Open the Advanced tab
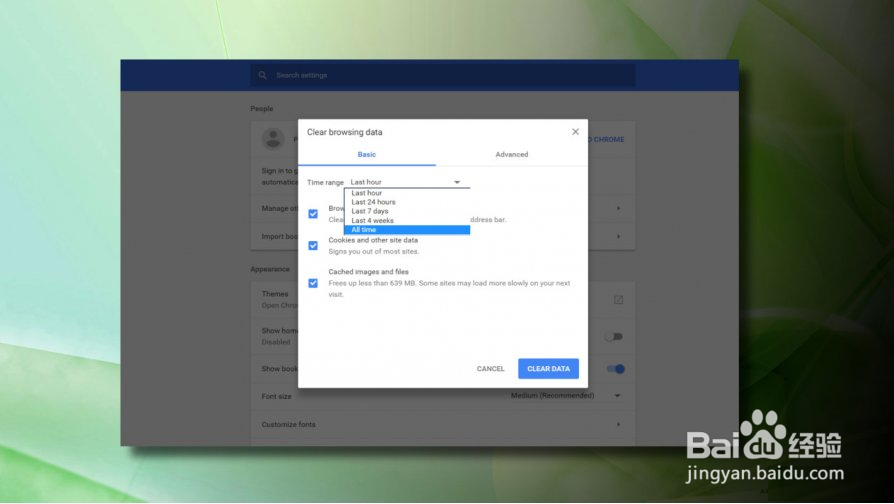This screenshot has height=504, width=894. pyautogui.click(x=511, y=155)
